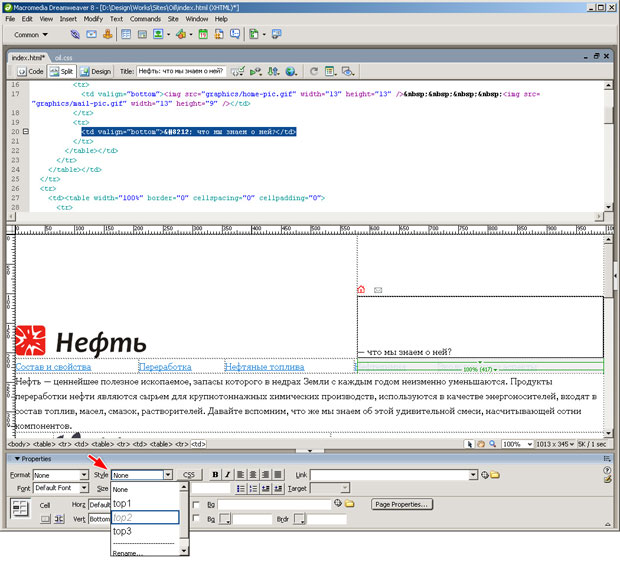Screen dimensions: 620x561
Task: Toggle the No wrap checkbox in Properties
Action: [x=196, y=505]
